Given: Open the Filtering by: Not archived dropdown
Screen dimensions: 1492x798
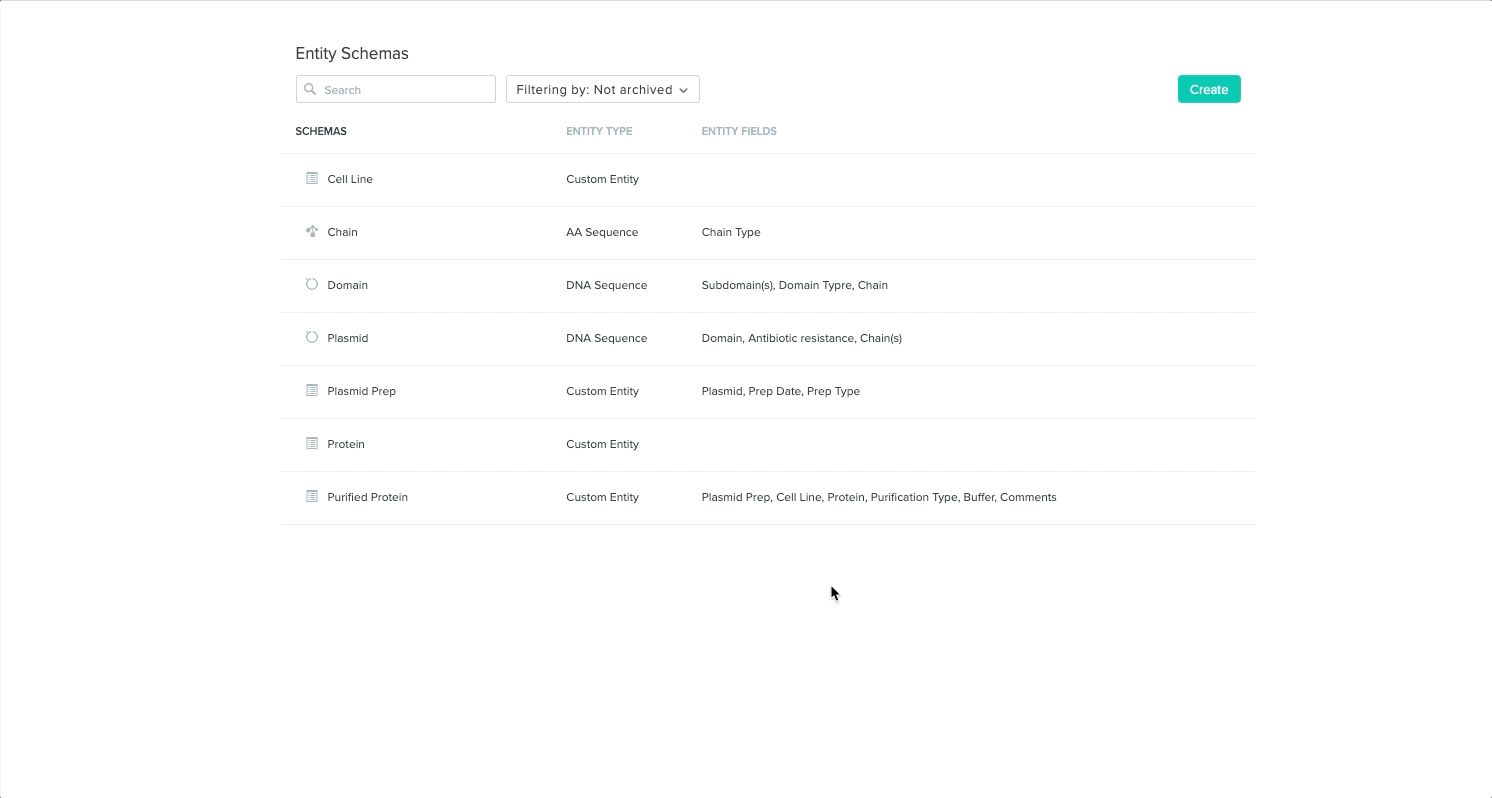Looking at the screenshot, I should 602,89.
